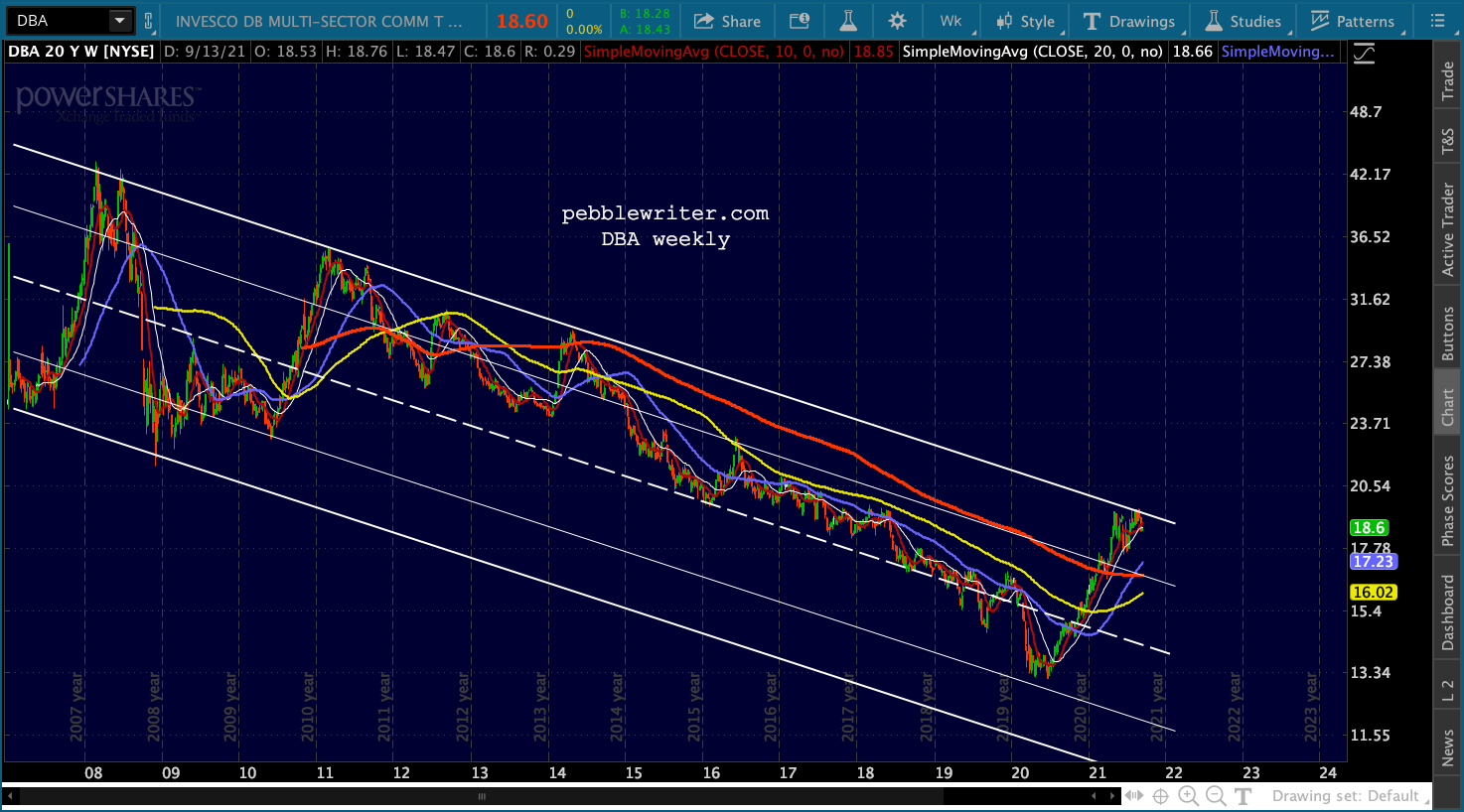Open the flask quick-study icon
The image size is (1464, 812).
[x=848, y=21]
